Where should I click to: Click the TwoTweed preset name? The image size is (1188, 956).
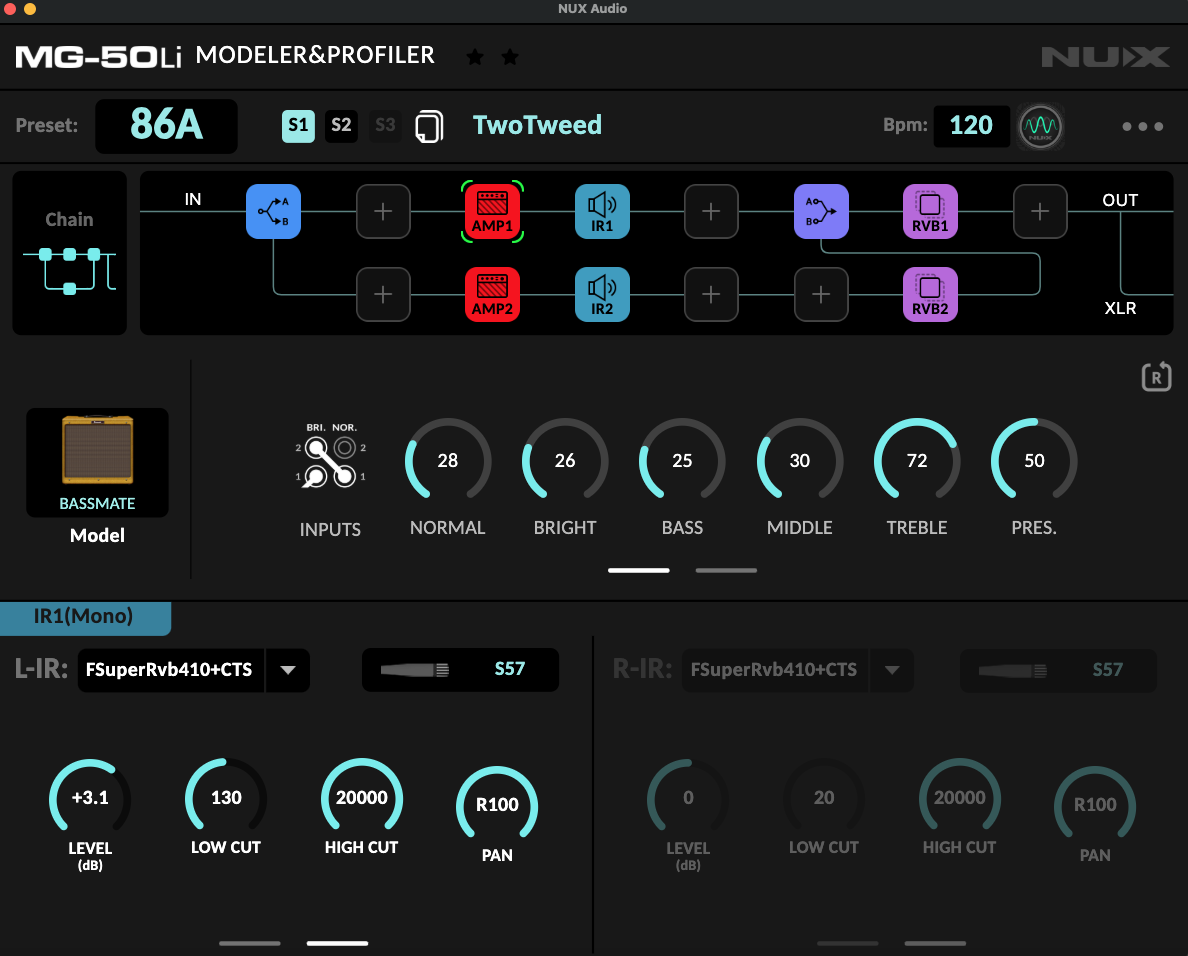[x=537, y=125]
